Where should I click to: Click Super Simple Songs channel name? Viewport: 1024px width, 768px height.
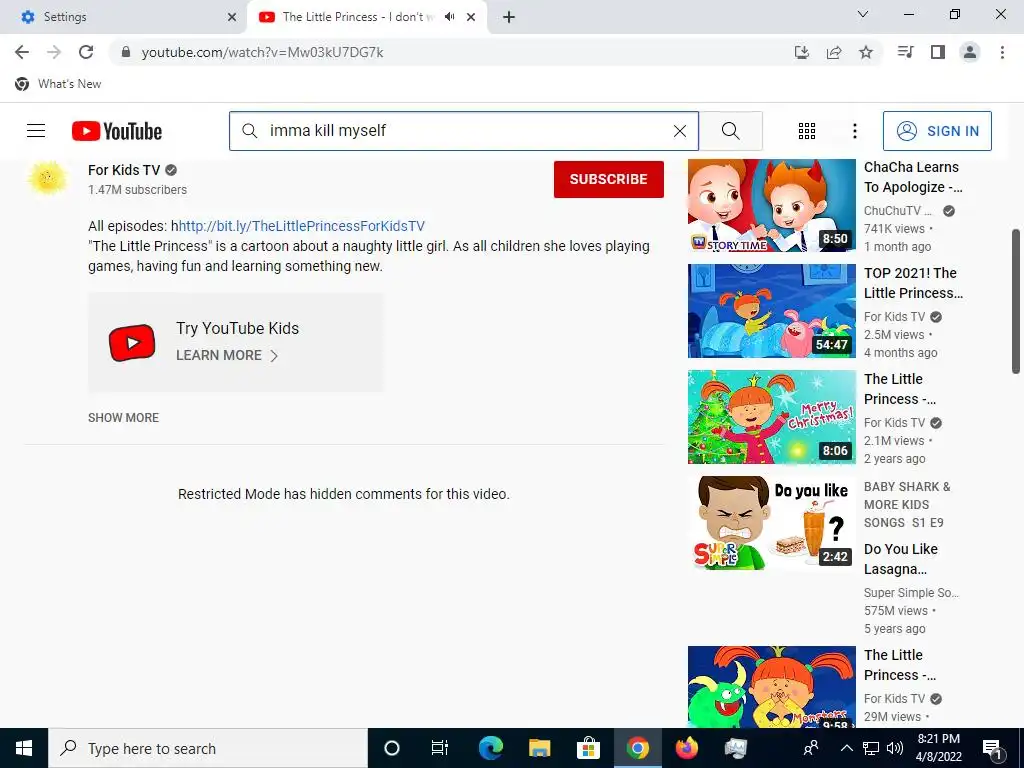coord(911,592)
